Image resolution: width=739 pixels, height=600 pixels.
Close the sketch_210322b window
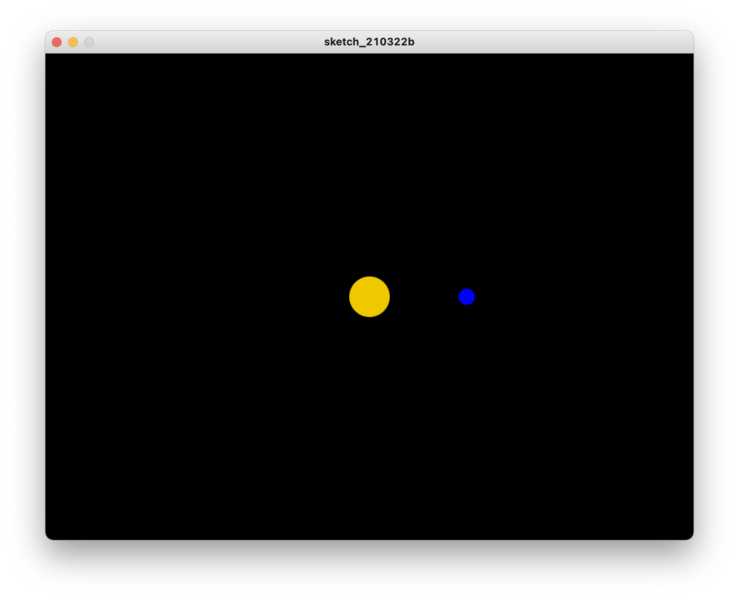point(57,42)
